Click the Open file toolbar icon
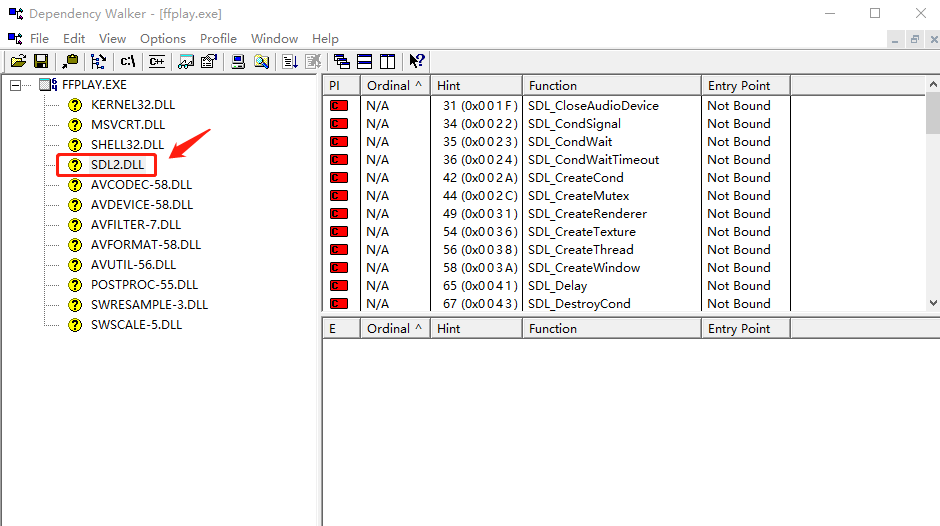940x526 pixels. (x=18, y=61)
